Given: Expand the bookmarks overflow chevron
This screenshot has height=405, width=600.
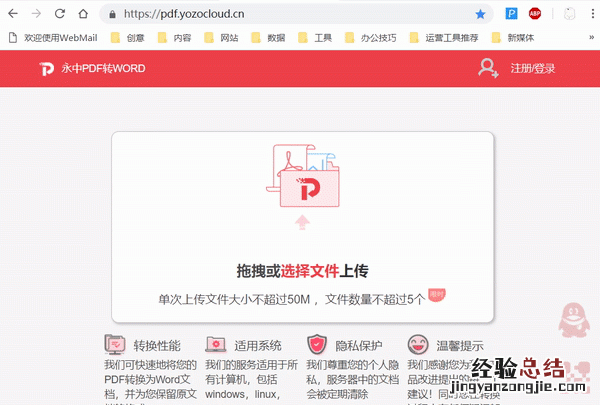Looking at the screenshot, I should coord(592,38).
